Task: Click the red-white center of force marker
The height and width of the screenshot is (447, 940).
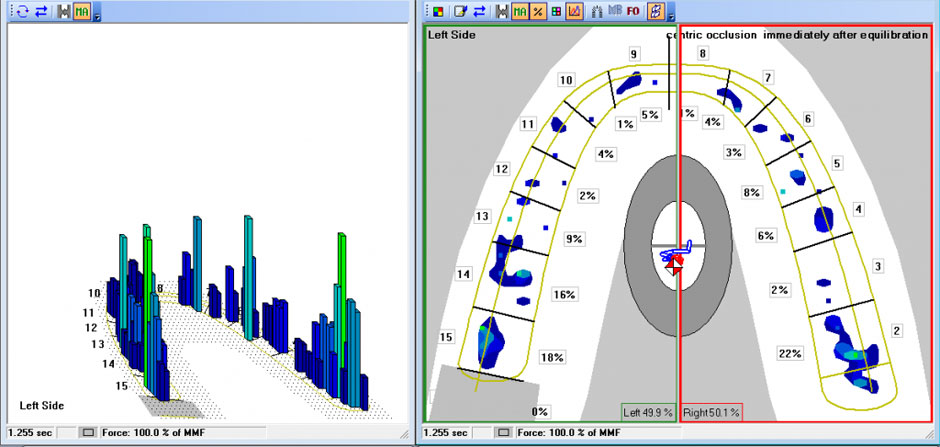Action: click(x=674, y=263)
